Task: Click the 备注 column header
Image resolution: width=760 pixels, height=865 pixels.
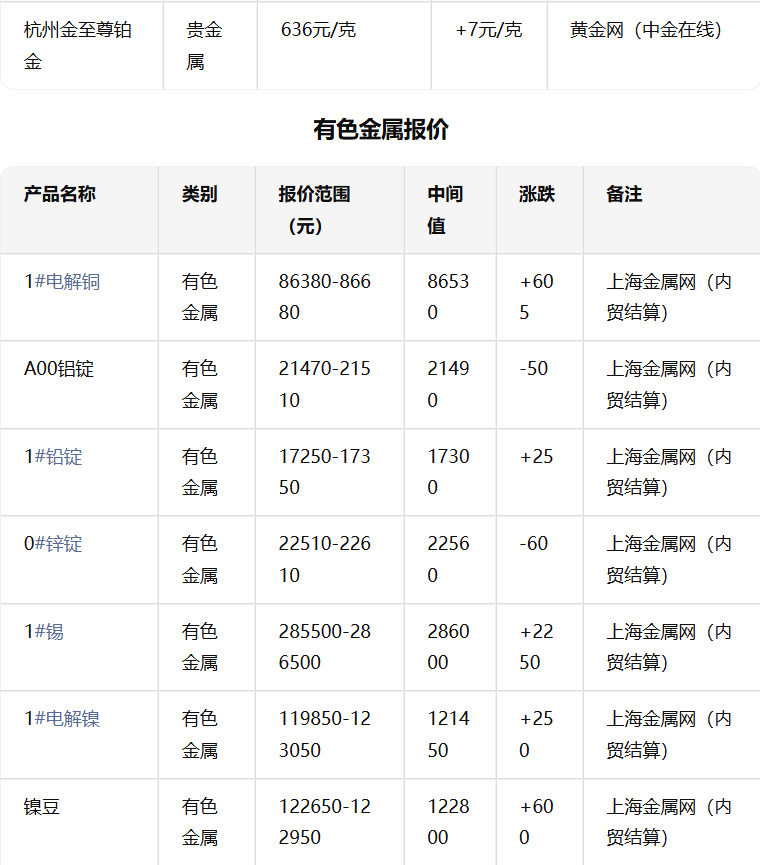Action: (x=624, y=194)
